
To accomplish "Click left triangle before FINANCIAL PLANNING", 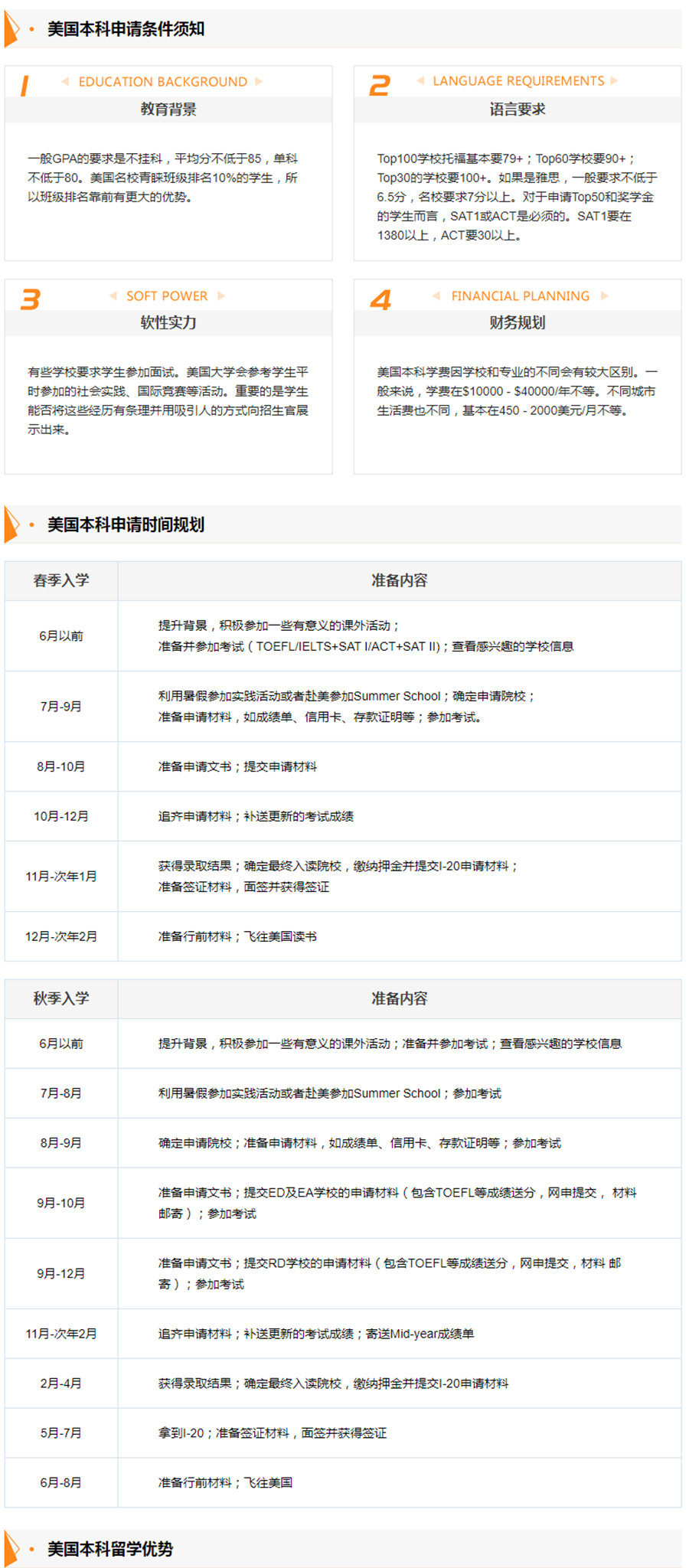I will [x=436, y=296].
